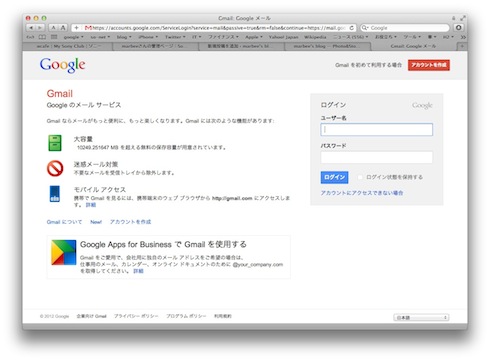This screenshot has height=361, width=490.
Task: Switch to the marbee's blog tab
Action: [328, 46]
